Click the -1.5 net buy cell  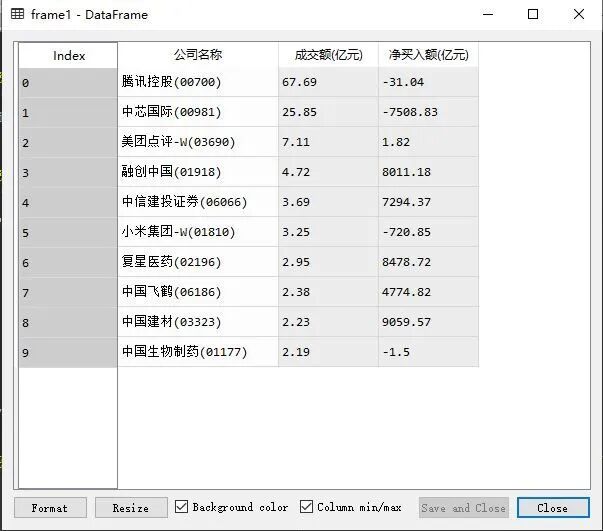point(428,352)
